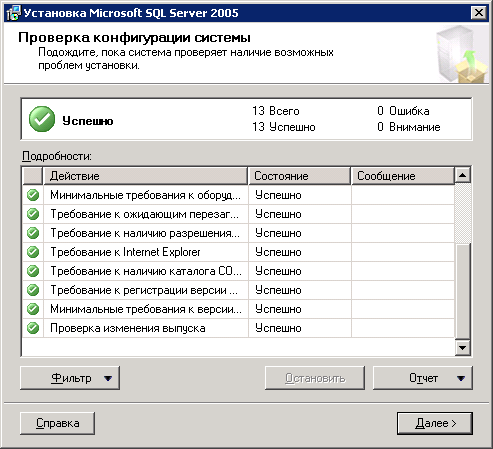The height and width of the screenshot is (449, 493).
Task: Click green check icon beside Требование к Internet Explorer
Action: point(33,252)
